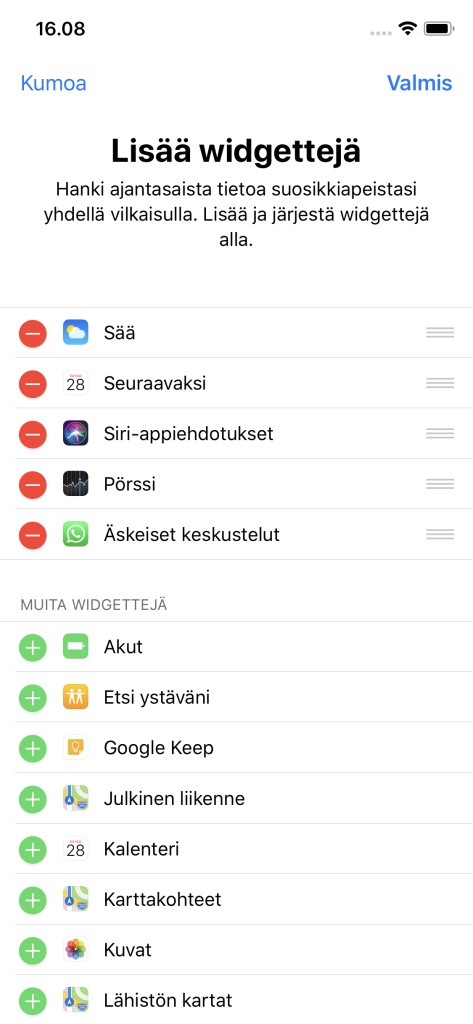Remove the Sää widget with the red minus
The height and width of the screenshot is (1024, 473).
[32, 333]
